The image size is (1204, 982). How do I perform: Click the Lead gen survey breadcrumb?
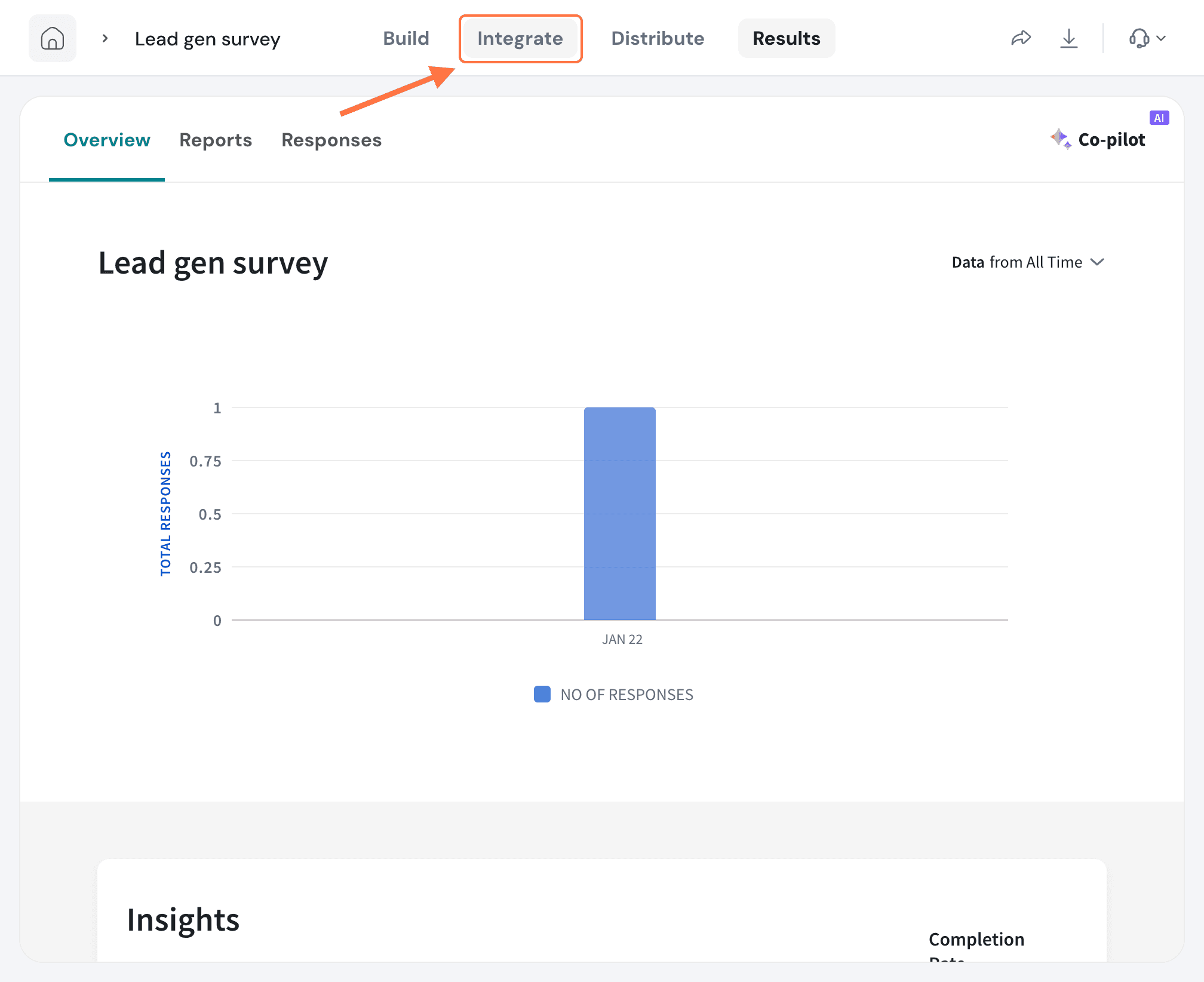click(x=207, y=39)
